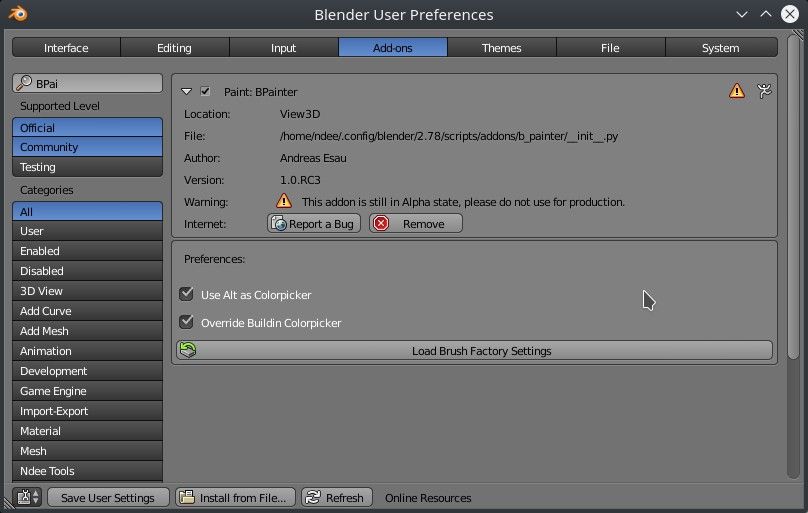Click the window shade down-arrow in title bar
The height and width of the screenshot is (513, 808).
[742, 14]
